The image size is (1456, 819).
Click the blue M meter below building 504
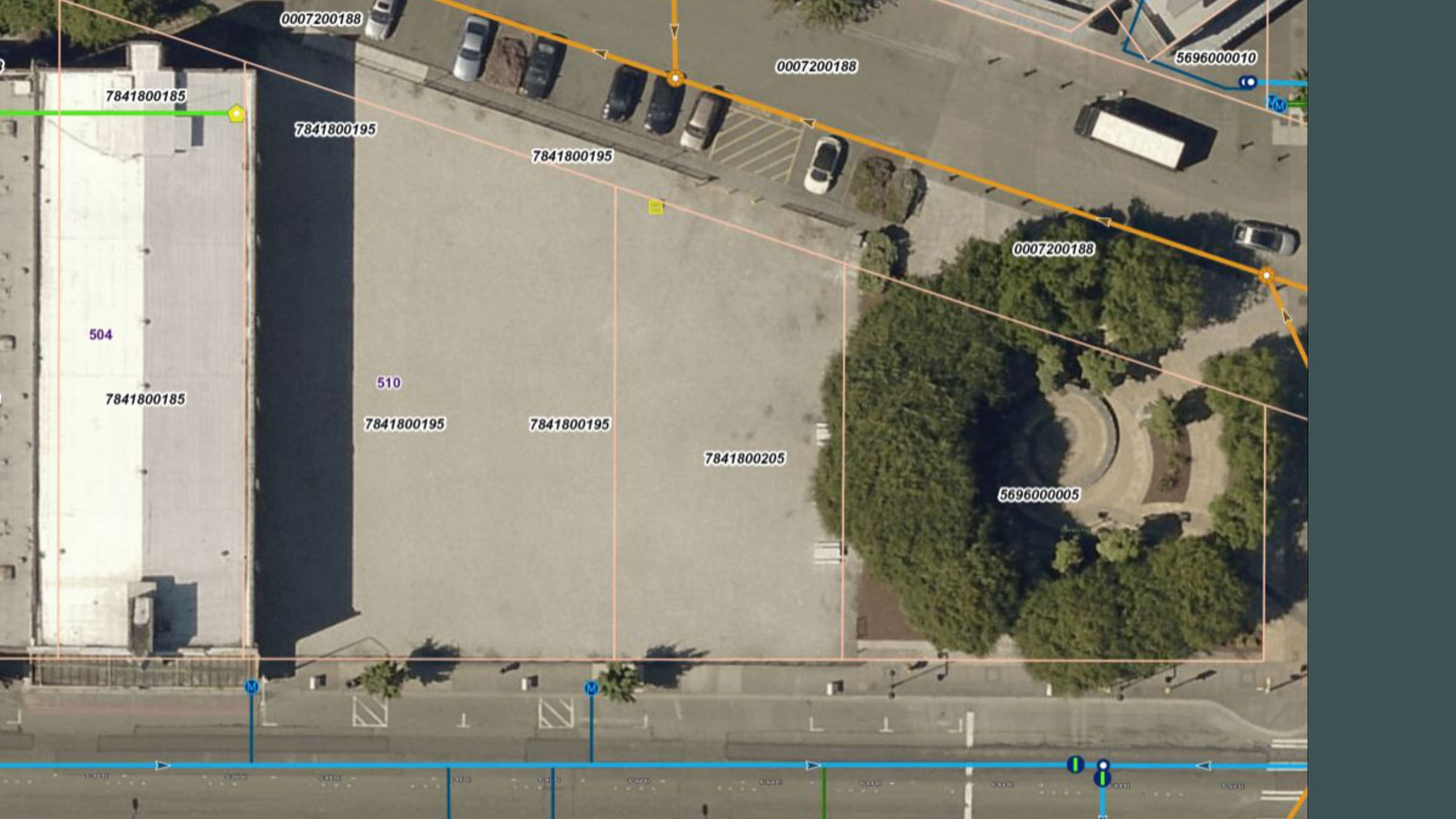click(251, 687)
